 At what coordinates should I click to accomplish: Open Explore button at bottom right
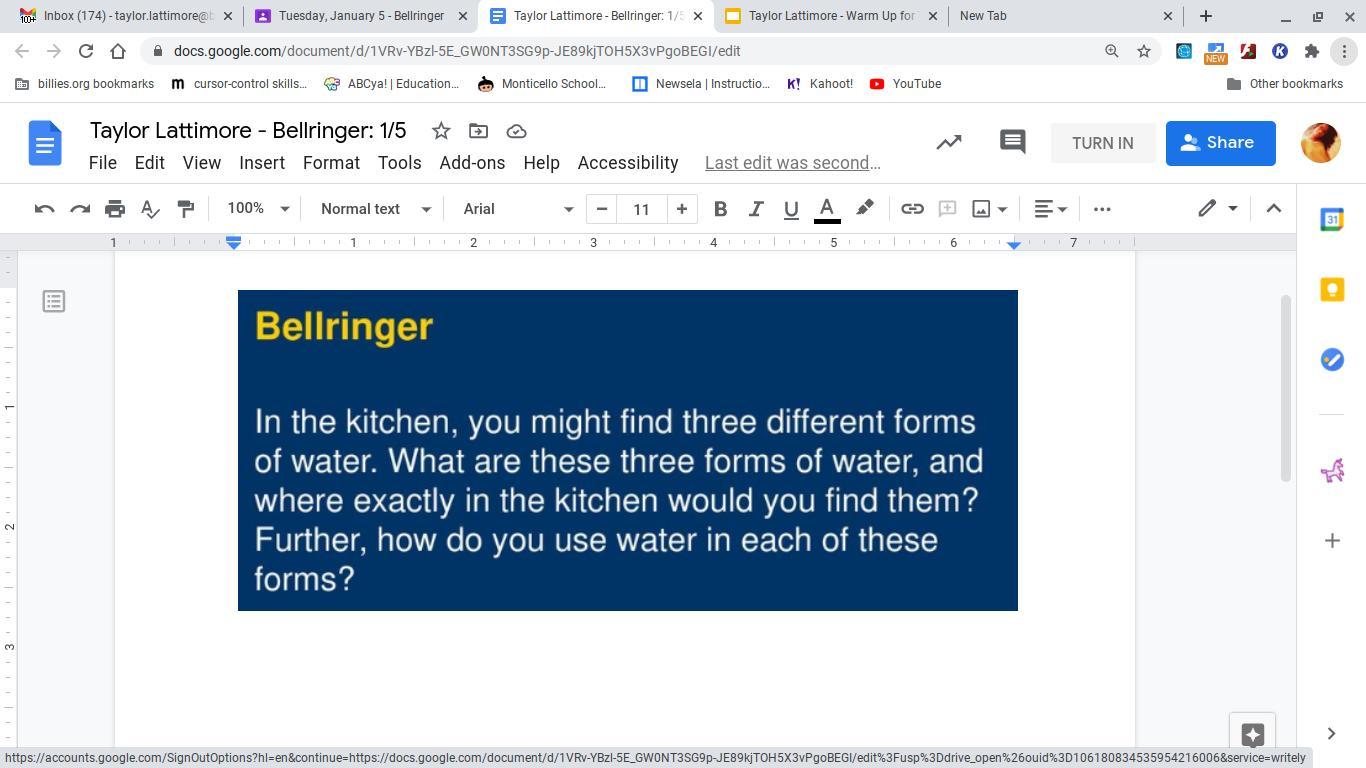click(x=1252, y=735)
